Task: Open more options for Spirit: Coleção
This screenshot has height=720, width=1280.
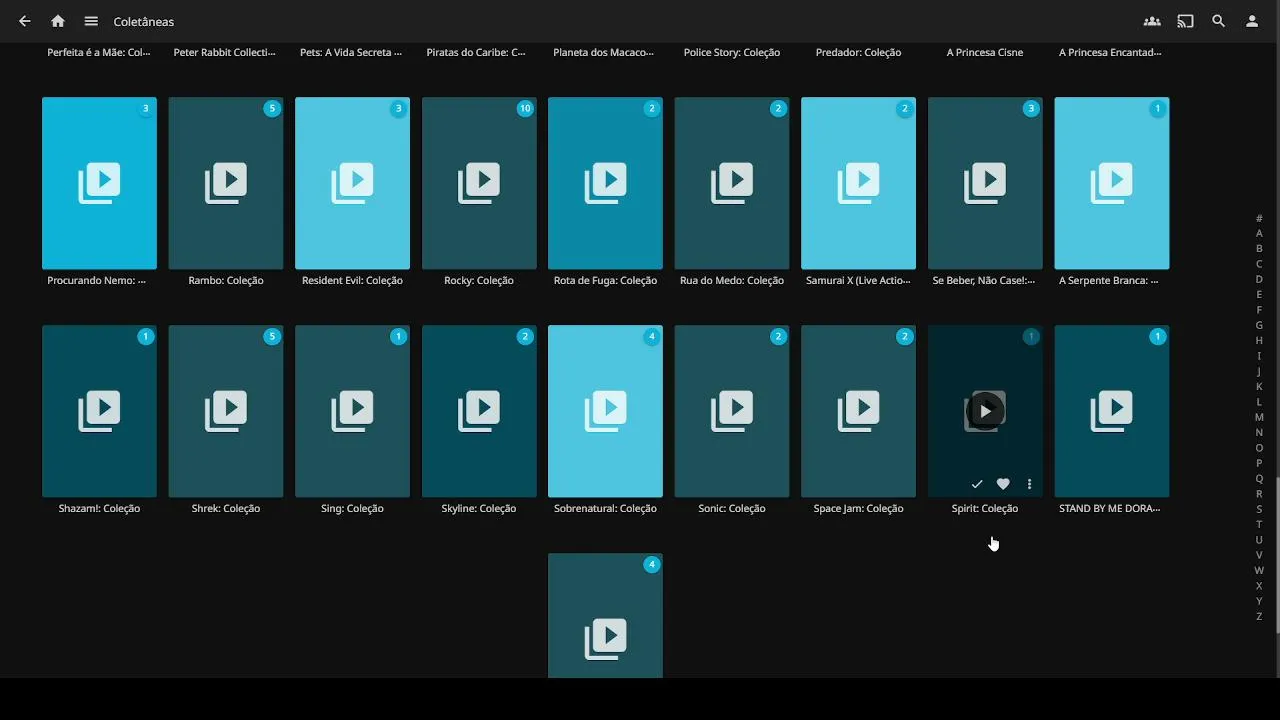Action: (1029, 484)
